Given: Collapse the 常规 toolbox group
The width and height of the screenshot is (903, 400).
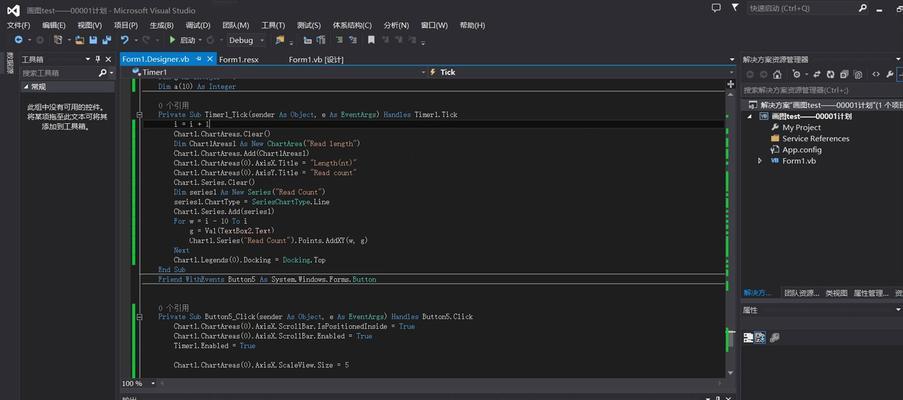Looking at the screenshot, I should pyautogui.click(x=26, y=87).
